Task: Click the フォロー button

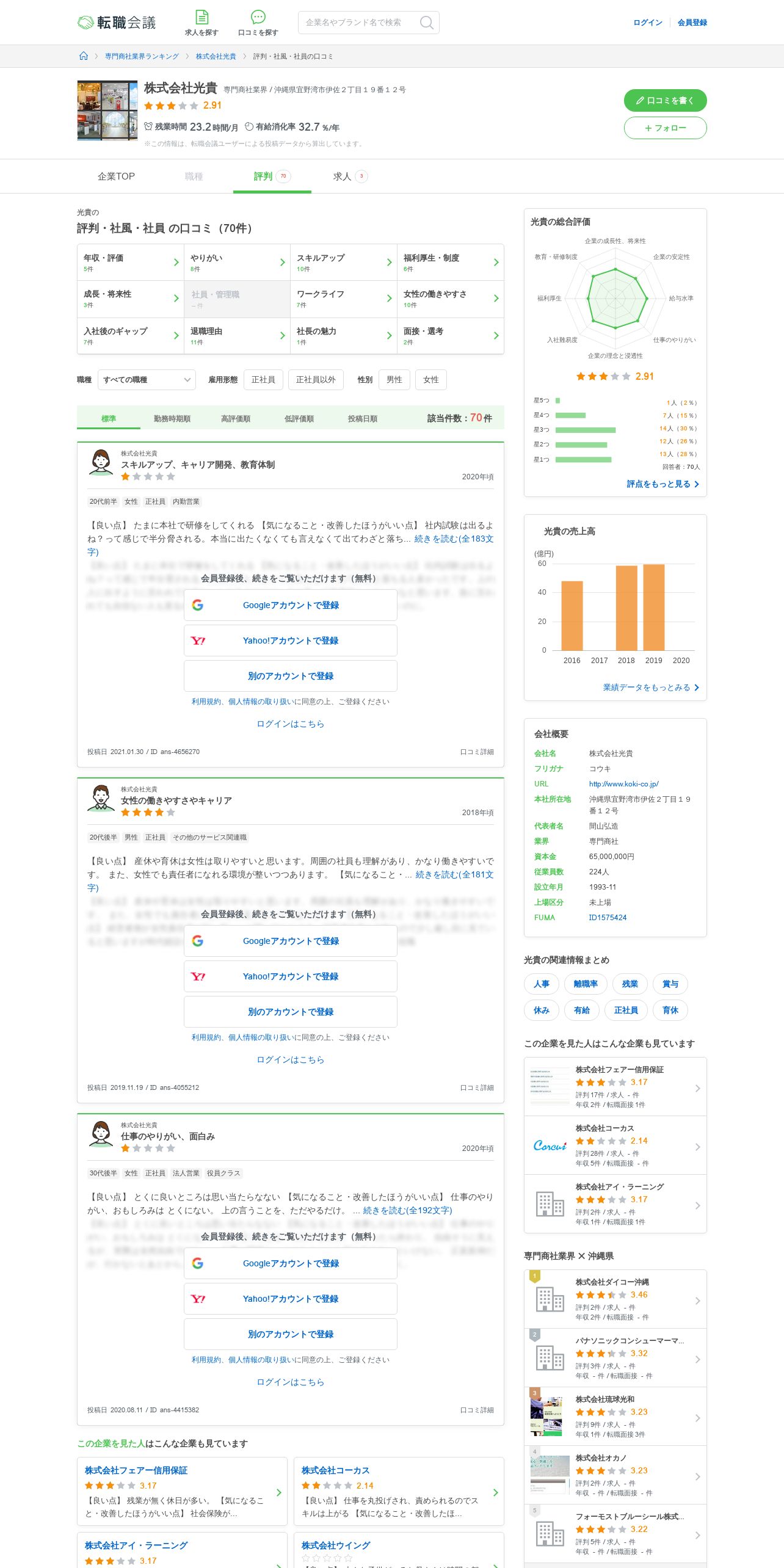Action: 665,128
